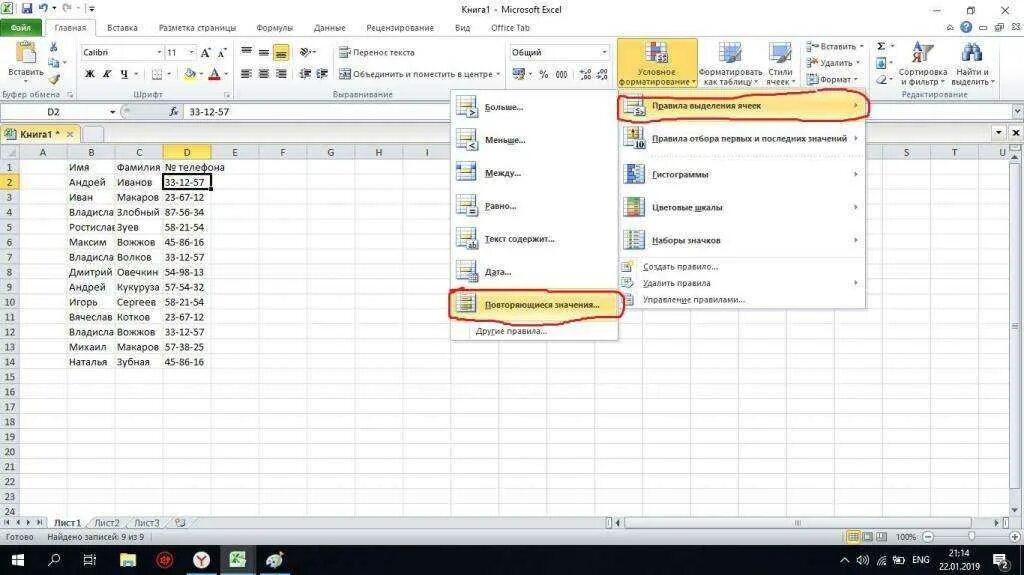Click column D header
1024x575 pixels.
pos(187,152)
